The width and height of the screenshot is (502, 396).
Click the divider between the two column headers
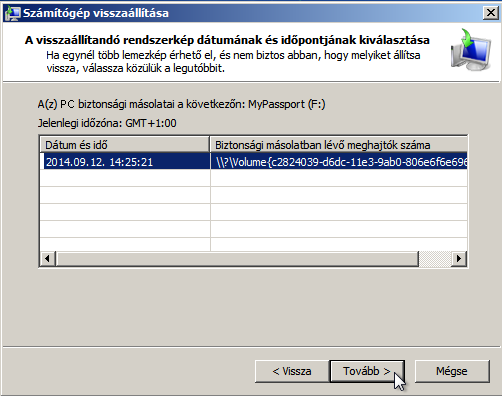[x=210, y=145]
